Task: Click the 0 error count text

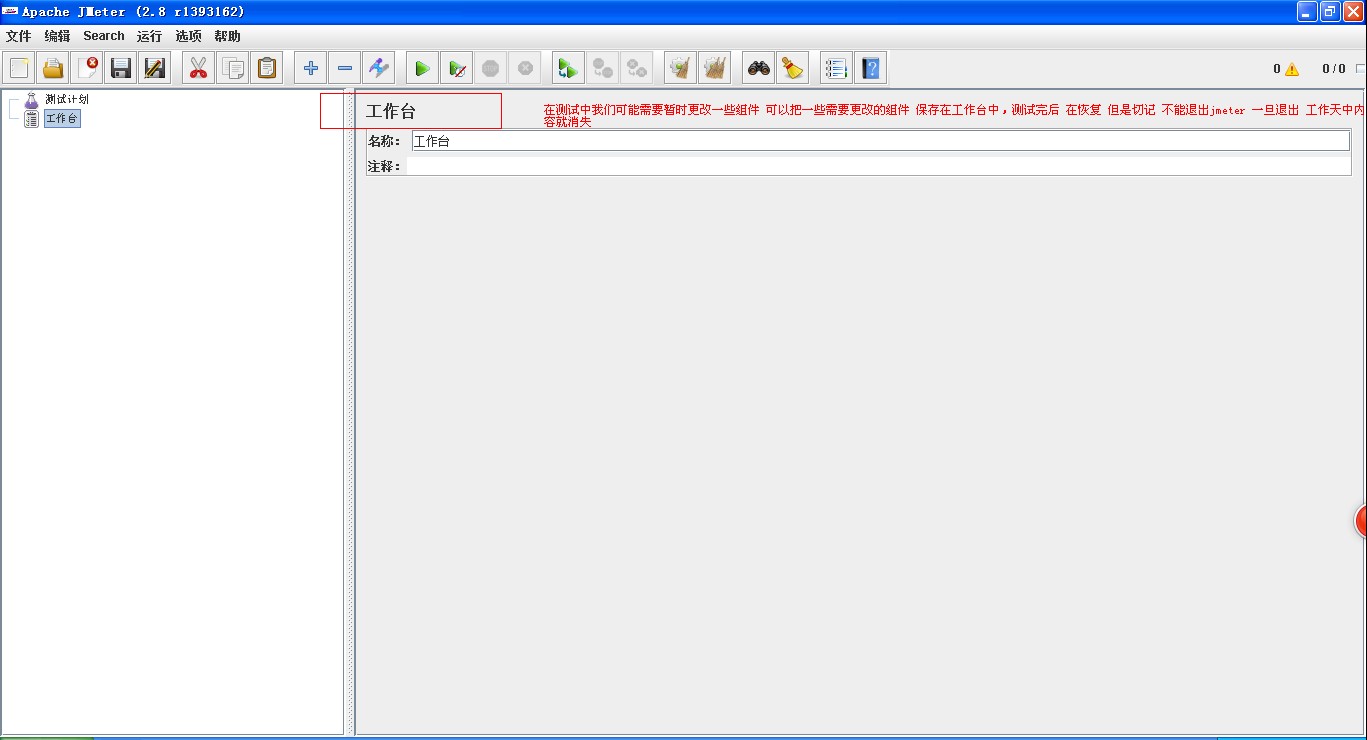Action: [x=1277, y=69]
